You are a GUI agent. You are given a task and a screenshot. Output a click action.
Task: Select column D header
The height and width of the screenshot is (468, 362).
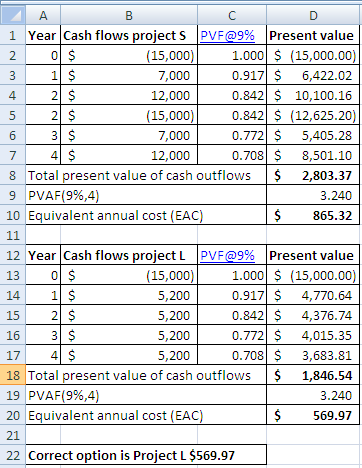click(x=313, y=15)
